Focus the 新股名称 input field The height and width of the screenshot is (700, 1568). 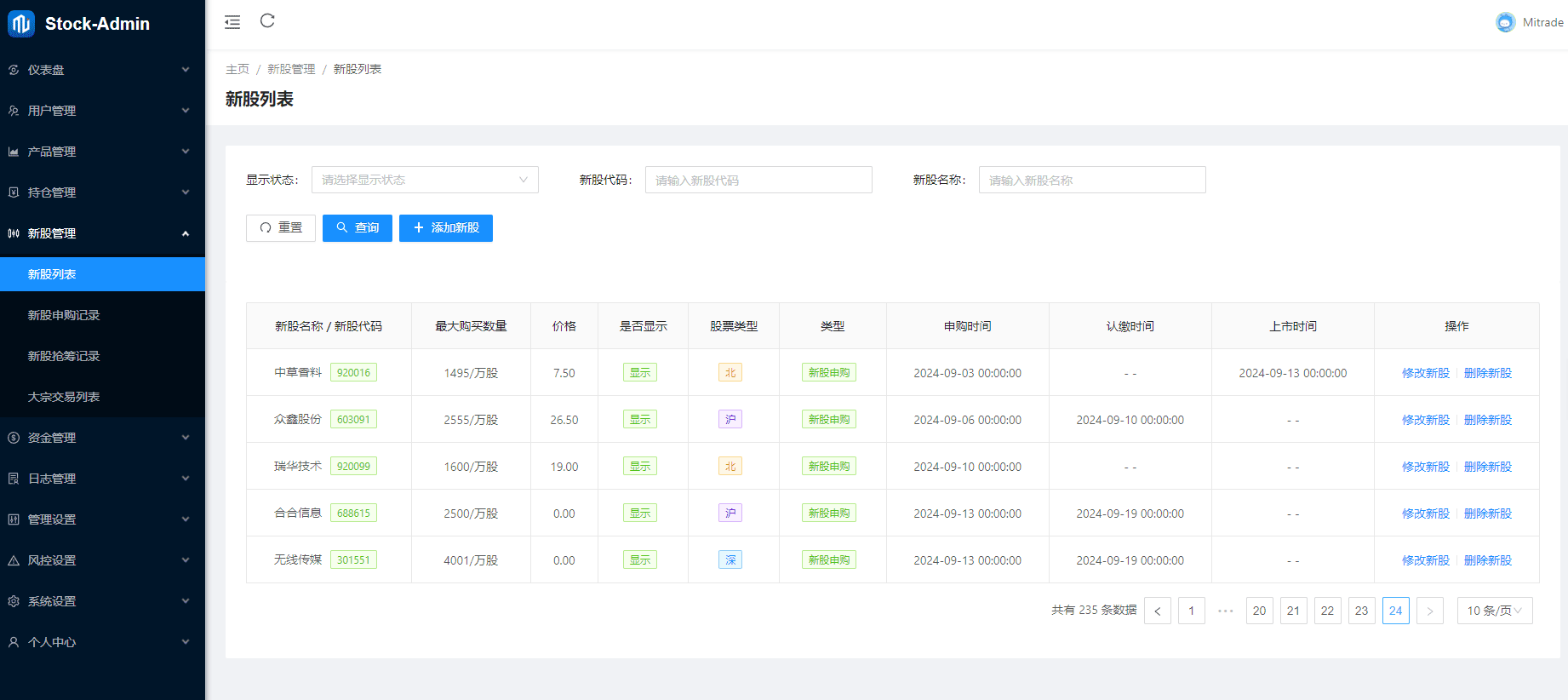1092,180
